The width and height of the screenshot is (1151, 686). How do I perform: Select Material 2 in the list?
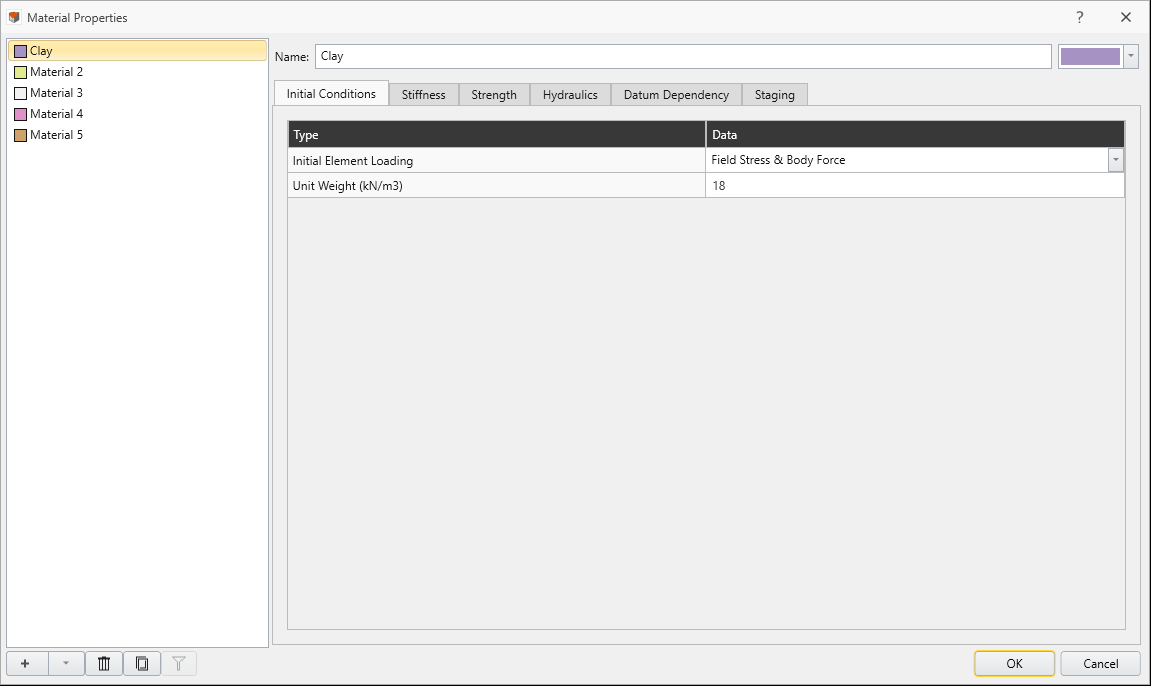point(137,72)
